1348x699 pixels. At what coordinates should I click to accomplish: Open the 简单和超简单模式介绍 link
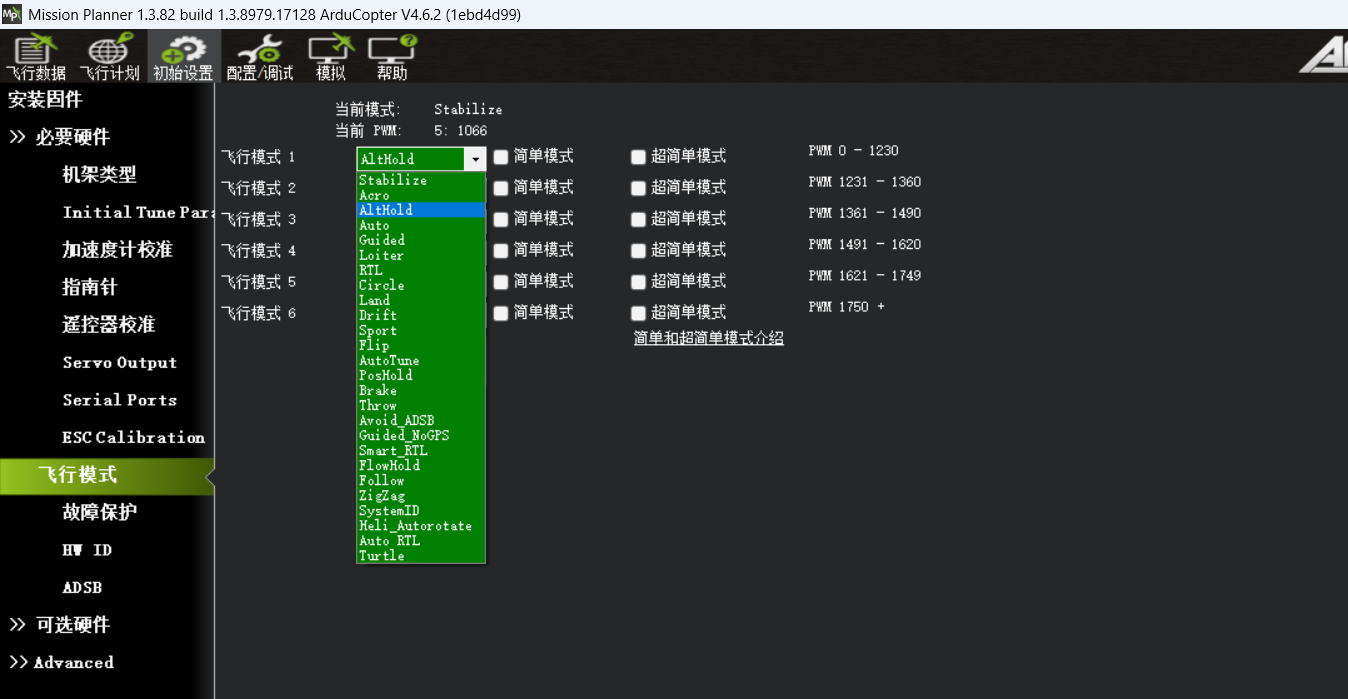click(708, 338)
